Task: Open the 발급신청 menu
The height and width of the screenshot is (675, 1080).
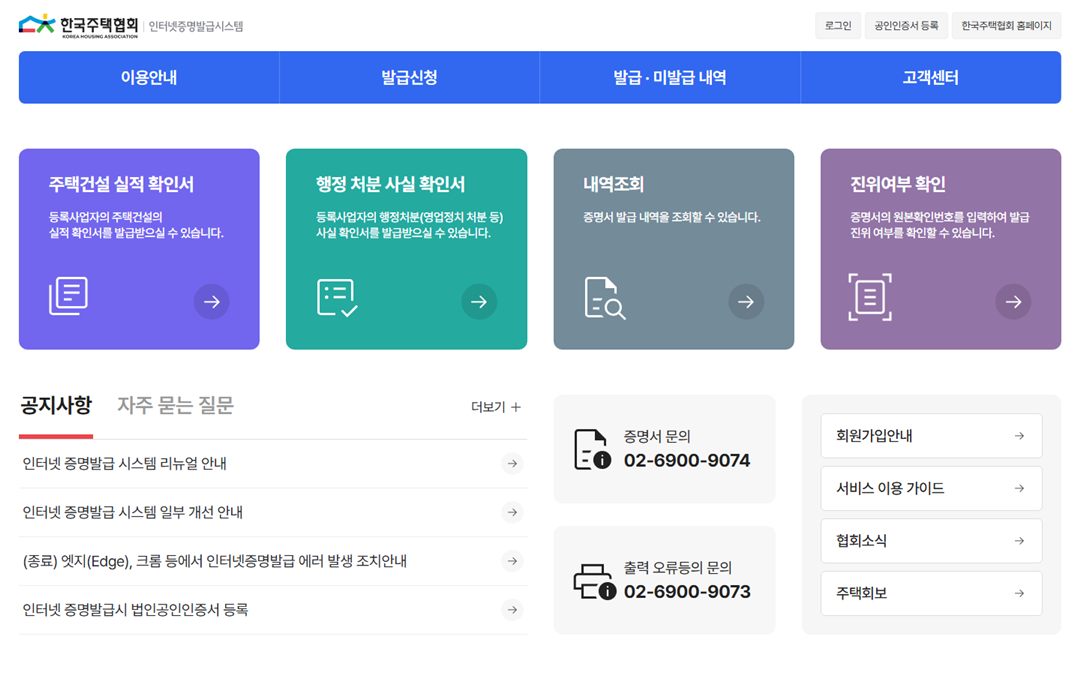Action: click(x=409, y=77)
